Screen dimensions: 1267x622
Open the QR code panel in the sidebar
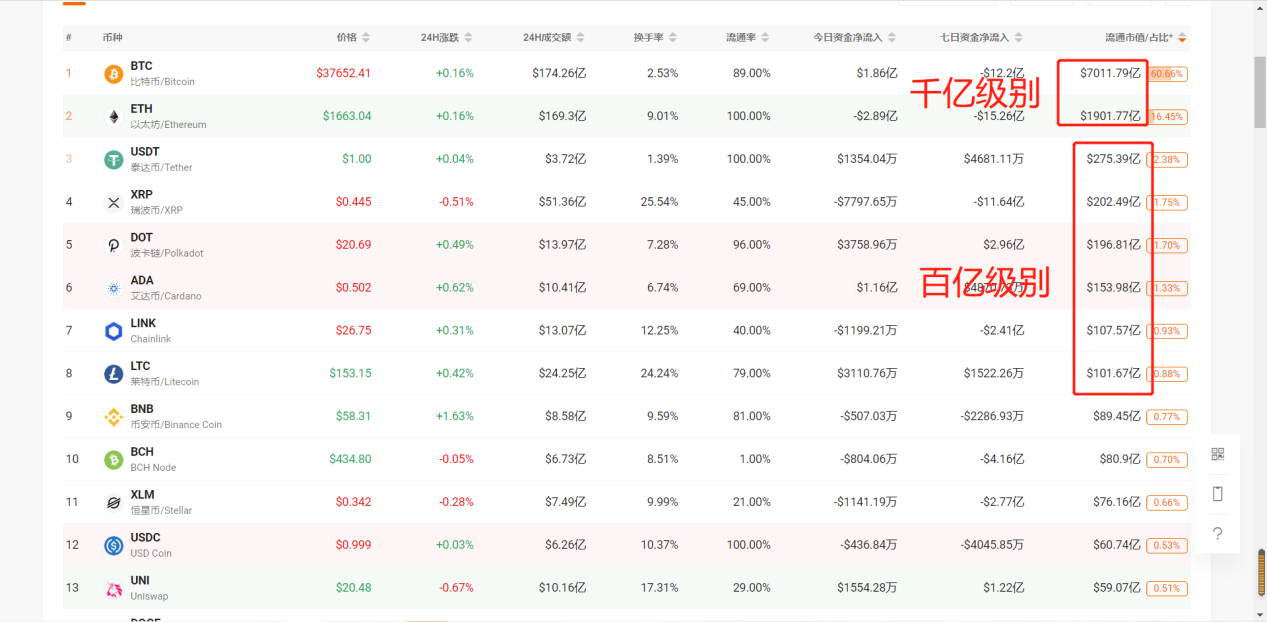click(x=1217, y=453)
